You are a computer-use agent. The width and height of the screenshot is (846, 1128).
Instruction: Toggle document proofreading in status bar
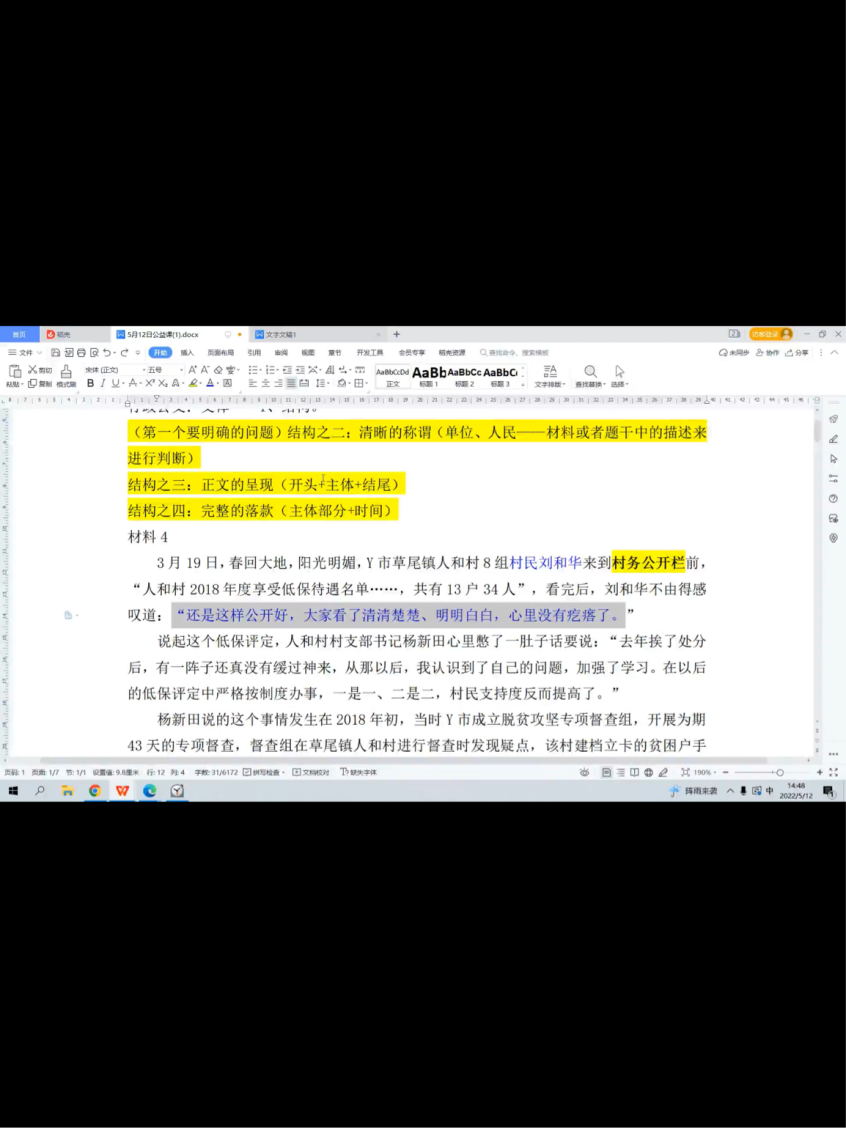(x=310, y=772)
